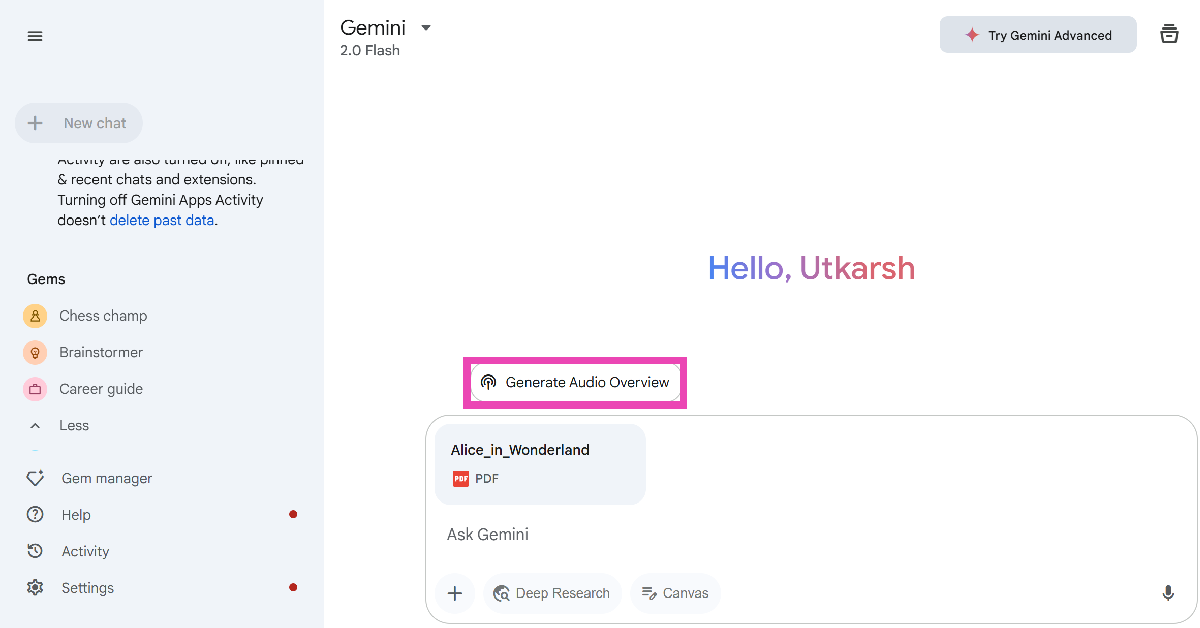Click the microphone voice input icon
This screenshot has height=628, width=1200.
click(1167, 593)
